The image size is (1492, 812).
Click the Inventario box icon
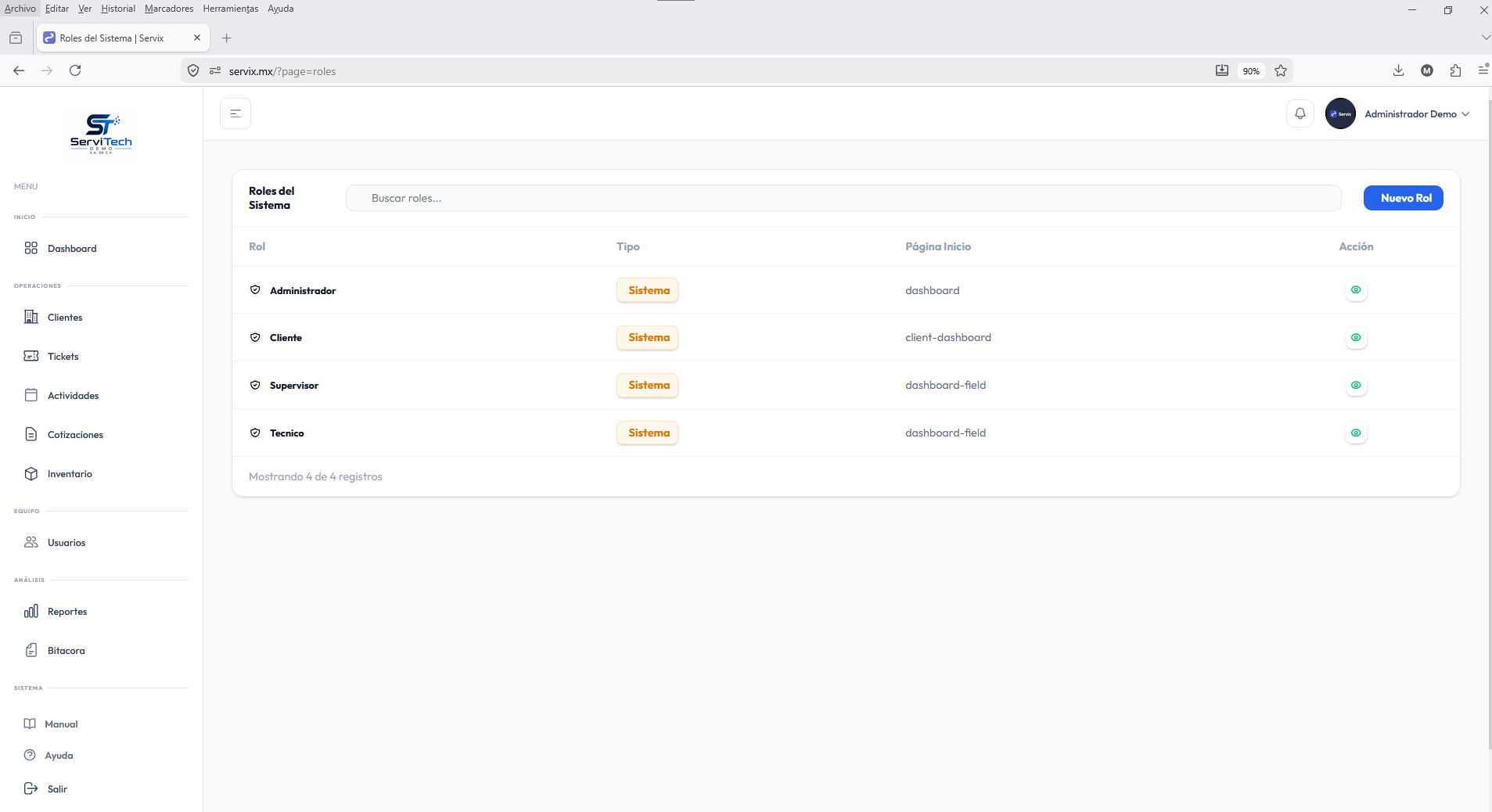31,473
